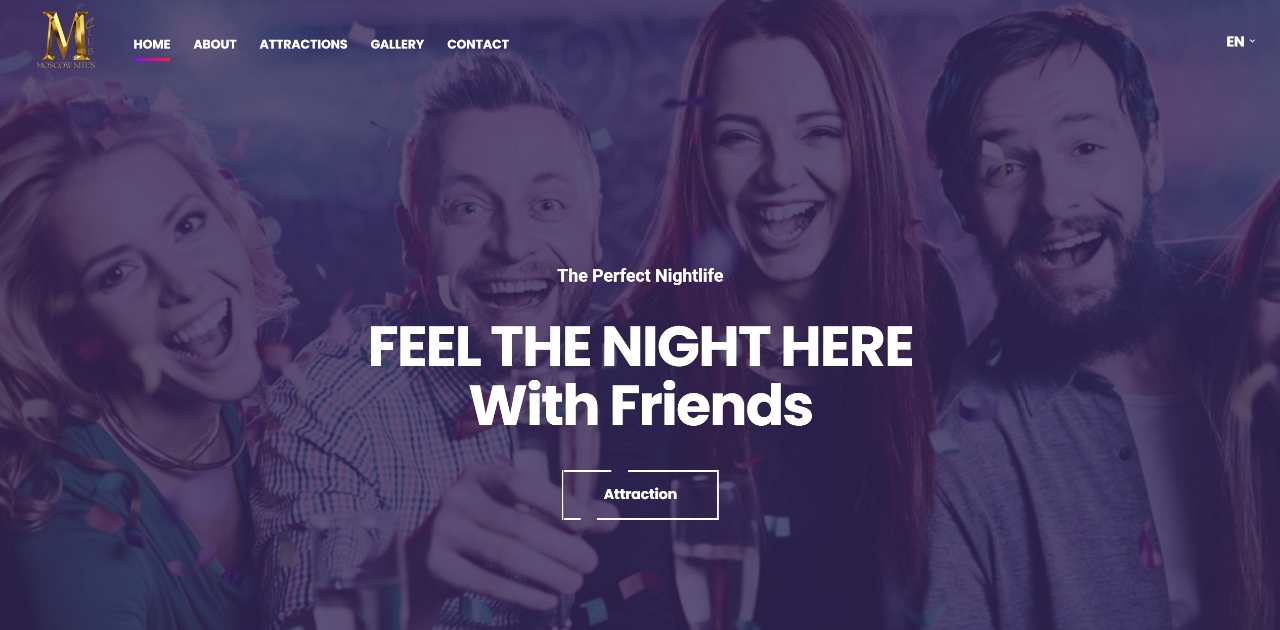
Task: Open the ATTRACTIONS navigation link
Action: pos(303,44)
